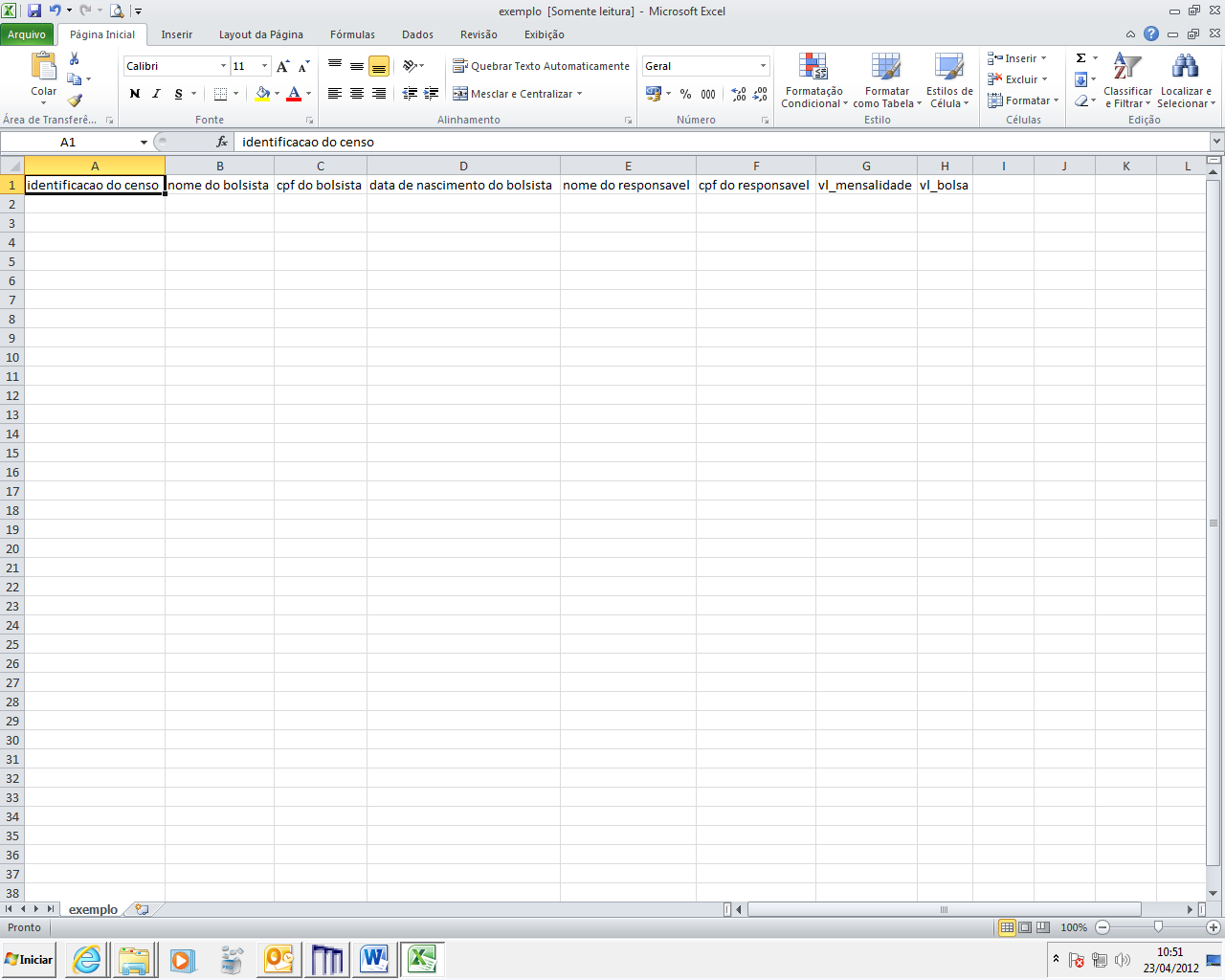Open Classificar e Filtrar menu
This screenshot has width=1225, height=980.
pyautogui.click(x=1127, y=81)
